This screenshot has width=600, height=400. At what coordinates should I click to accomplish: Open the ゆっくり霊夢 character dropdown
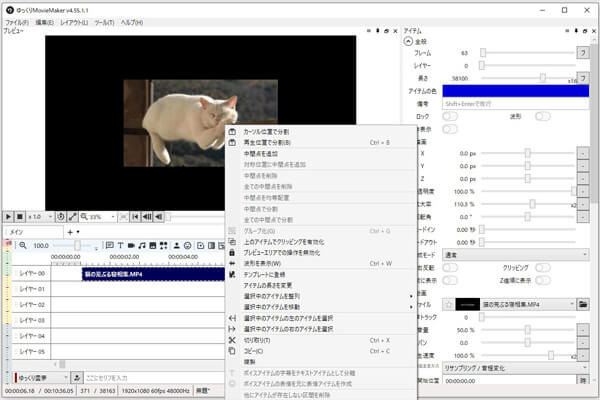pos(41,378)
